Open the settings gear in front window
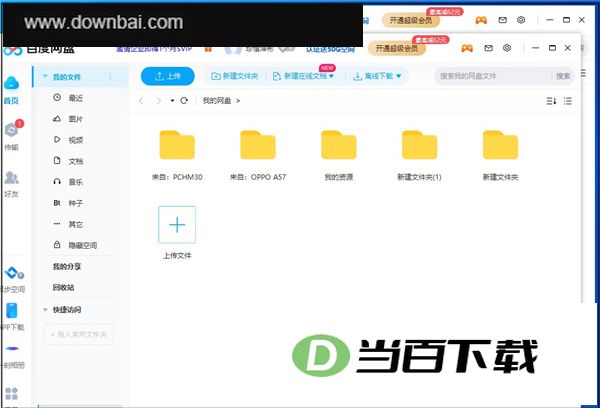Viewport: 600px width, 408px height. (x=507, y=48)
